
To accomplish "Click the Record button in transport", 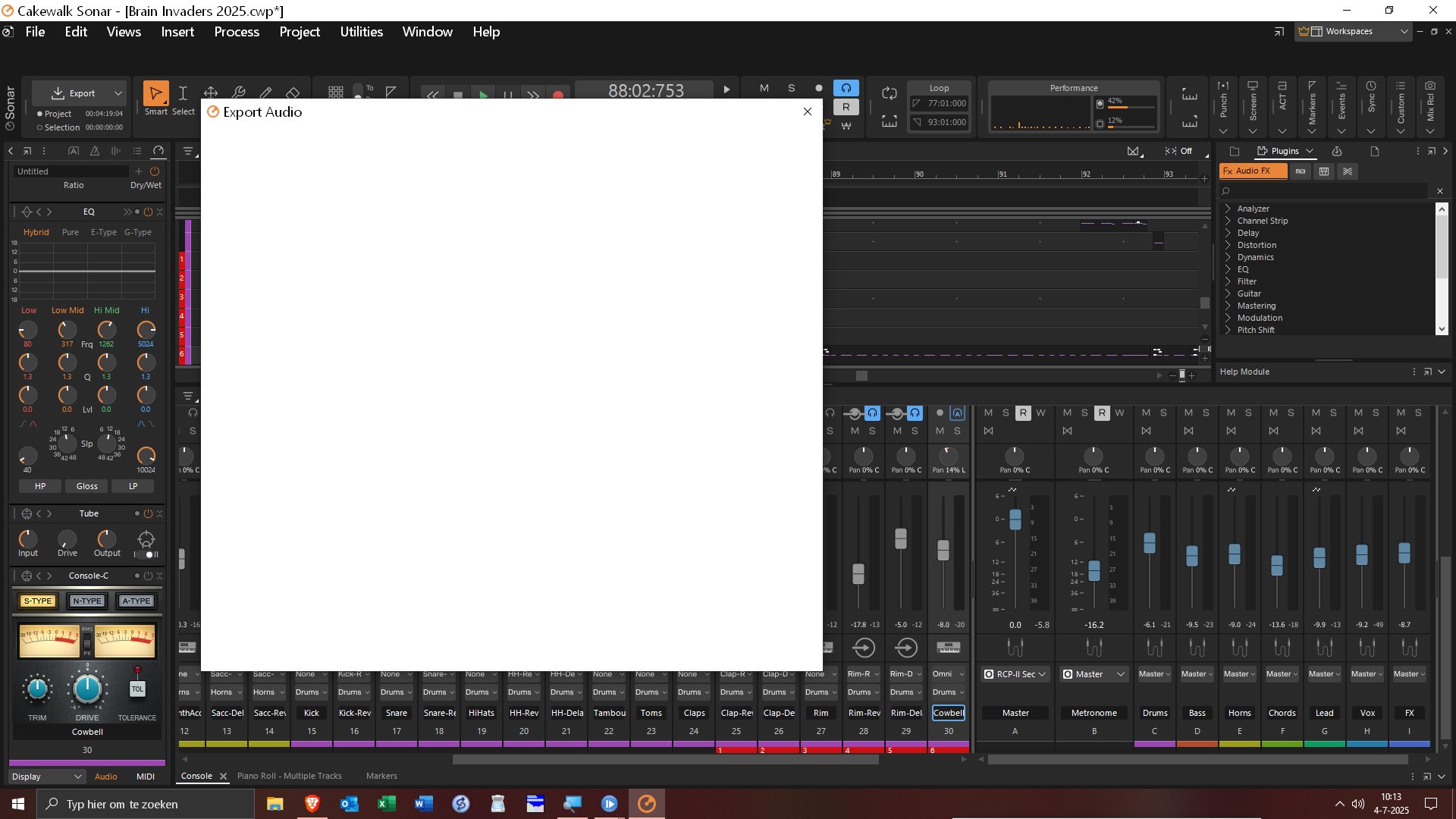I will [x=558, y=94].
